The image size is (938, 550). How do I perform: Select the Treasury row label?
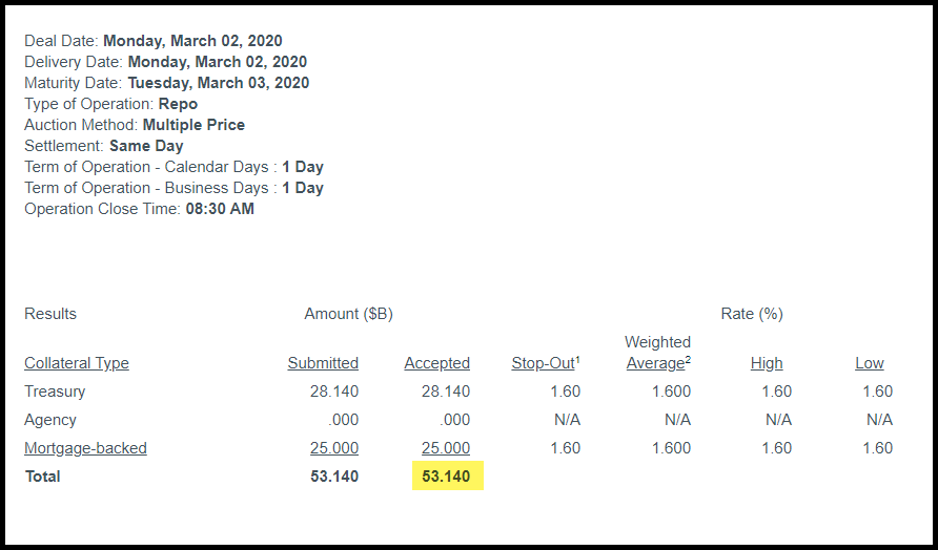(x=55, y=391)
